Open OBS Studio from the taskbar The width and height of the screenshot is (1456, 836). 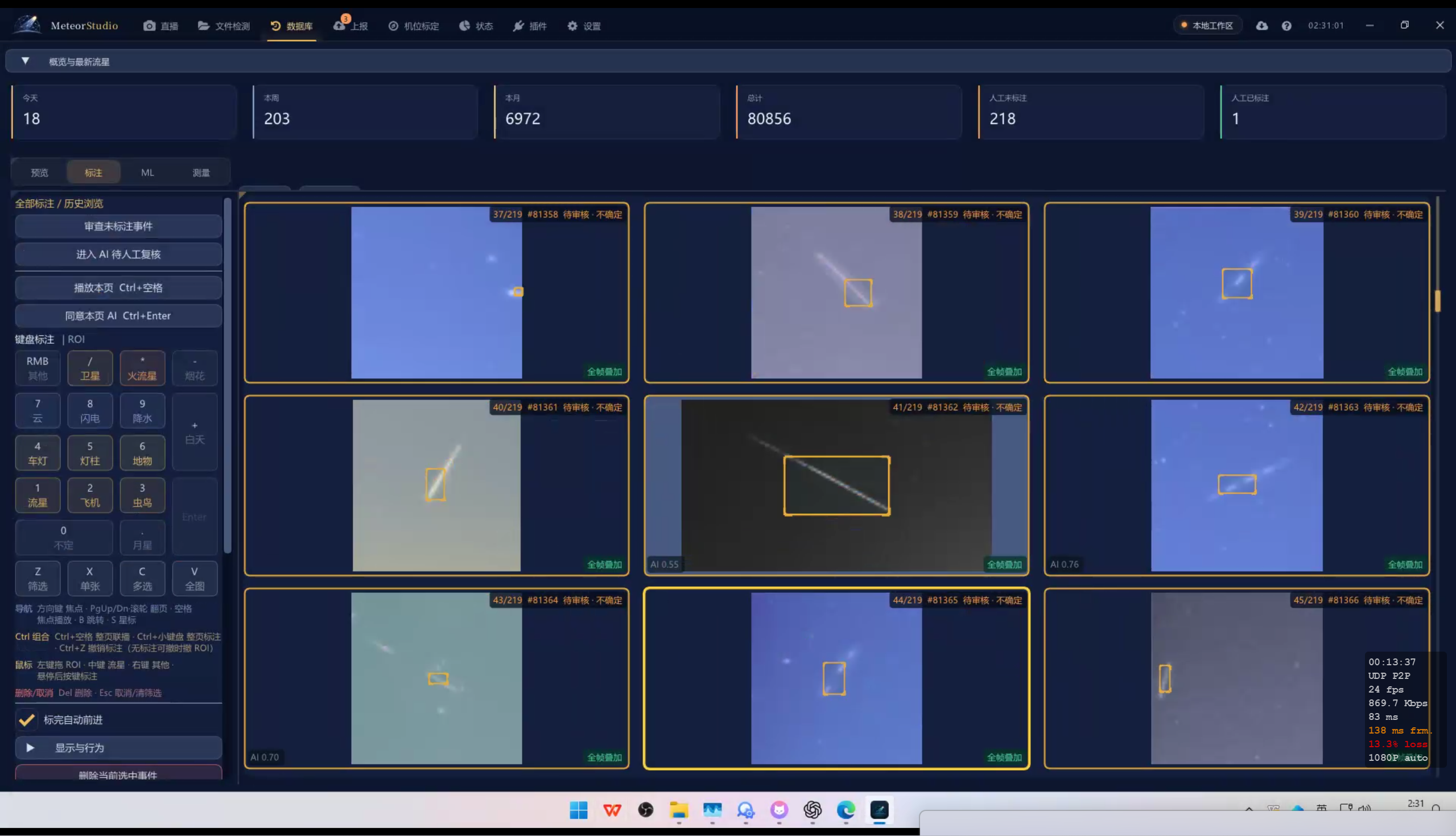click(x=646, y=810)
